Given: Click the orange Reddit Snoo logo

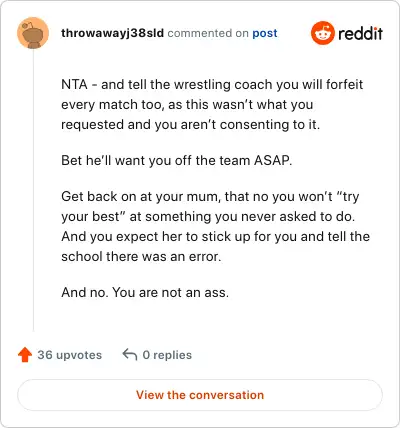Looking at the screenshot, I should (x=322, y=33).
